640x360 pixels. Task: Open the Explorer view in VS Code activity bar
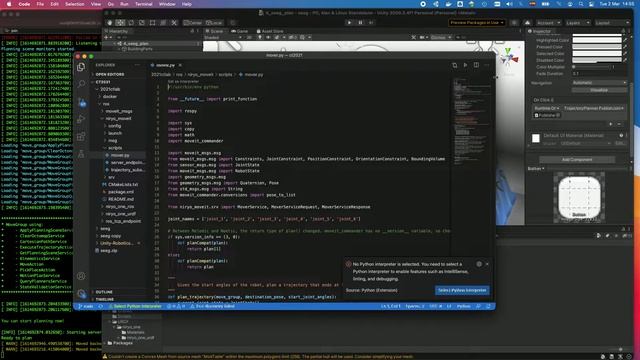point(81,67)
